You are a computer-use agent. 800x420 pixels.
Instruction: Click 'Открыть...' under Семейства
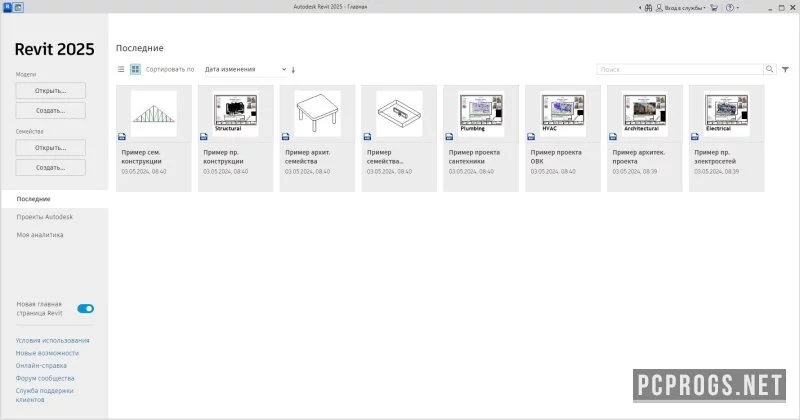tap(51, 148)
